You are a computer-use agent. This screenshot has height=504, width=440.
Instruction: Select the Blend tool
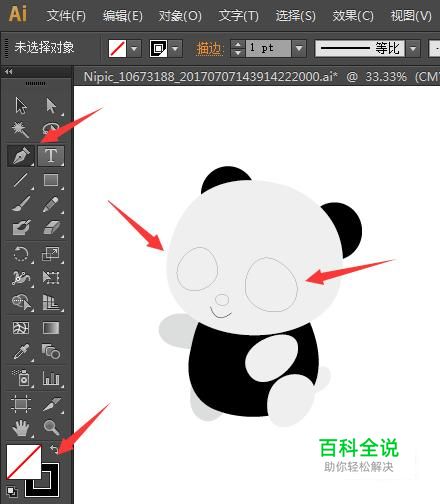[51, 352]
